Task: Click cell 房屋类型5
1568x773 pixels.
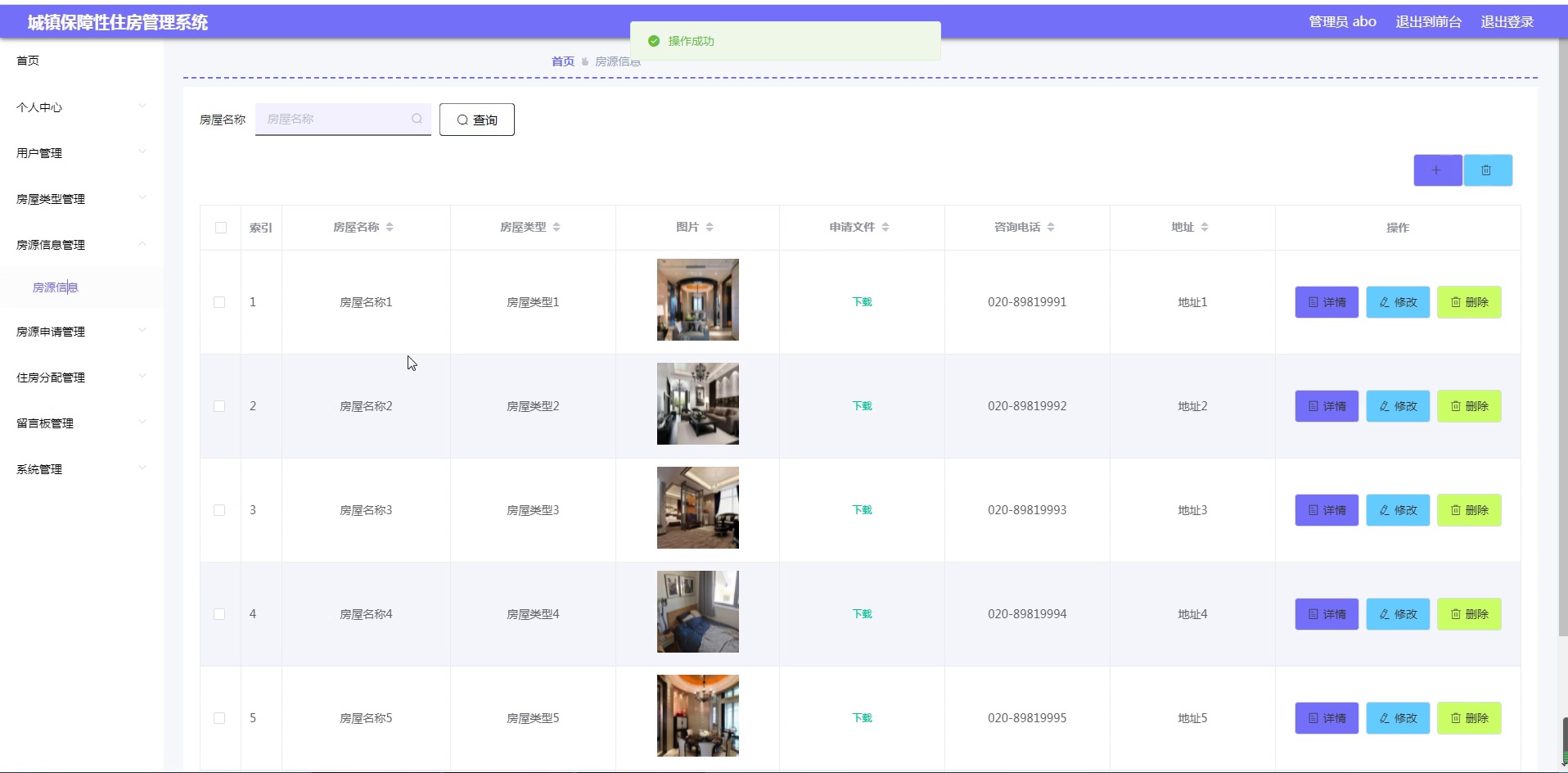Action: pos(533,718)
